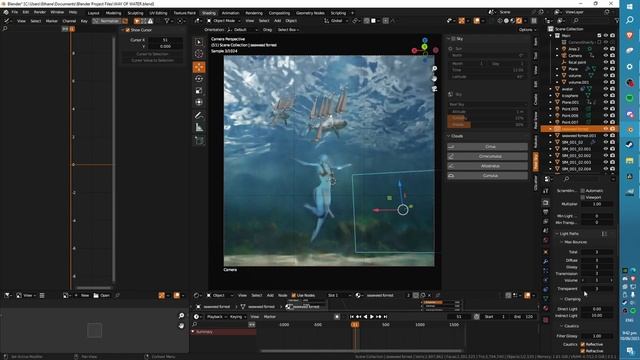Click the Cirrus clouds button
The image size is (640, 360).
coord(487,147)
